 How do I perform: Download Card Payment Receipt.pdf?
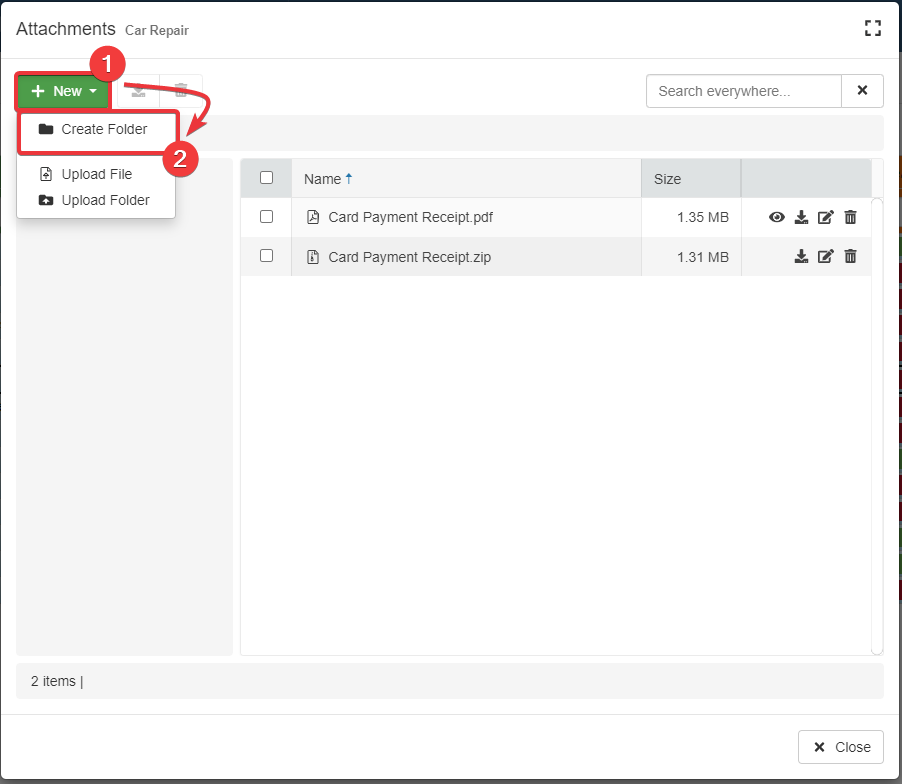tap(801, 217)
